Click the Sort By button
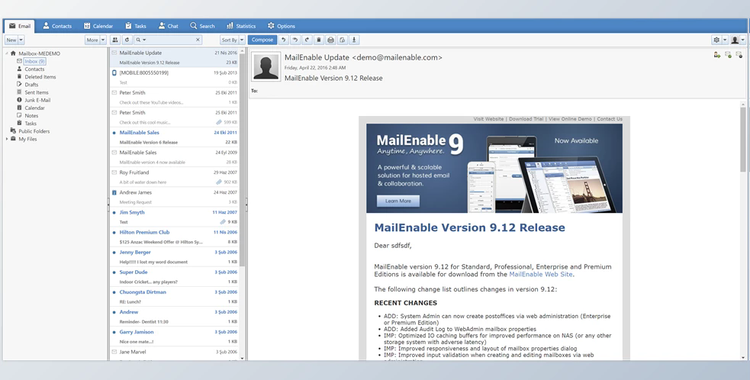The height and width of the screenshot is (380, 750). [229, 40]
